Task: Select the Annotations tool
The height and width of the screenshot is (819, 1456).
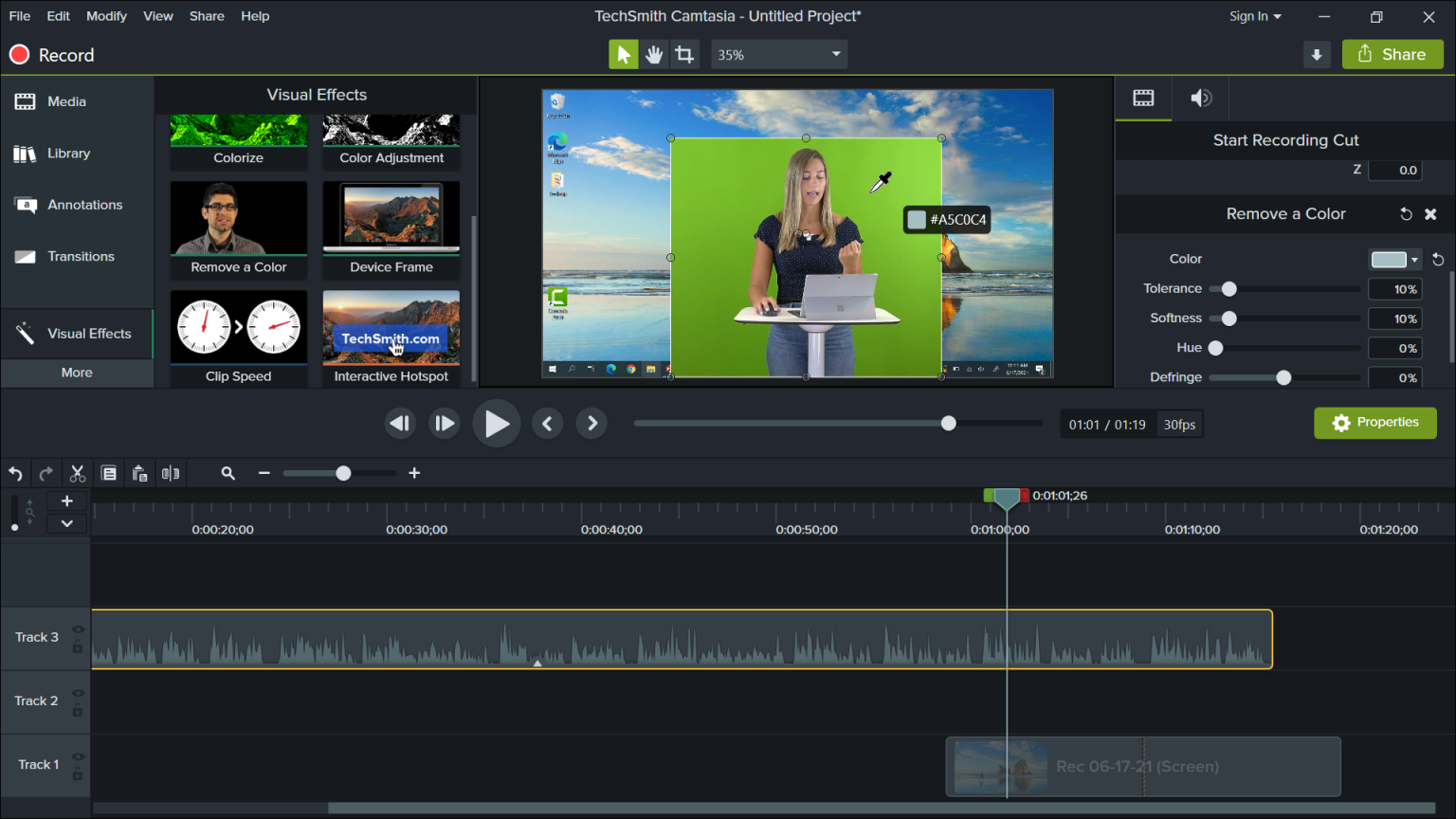Action: 85,205
